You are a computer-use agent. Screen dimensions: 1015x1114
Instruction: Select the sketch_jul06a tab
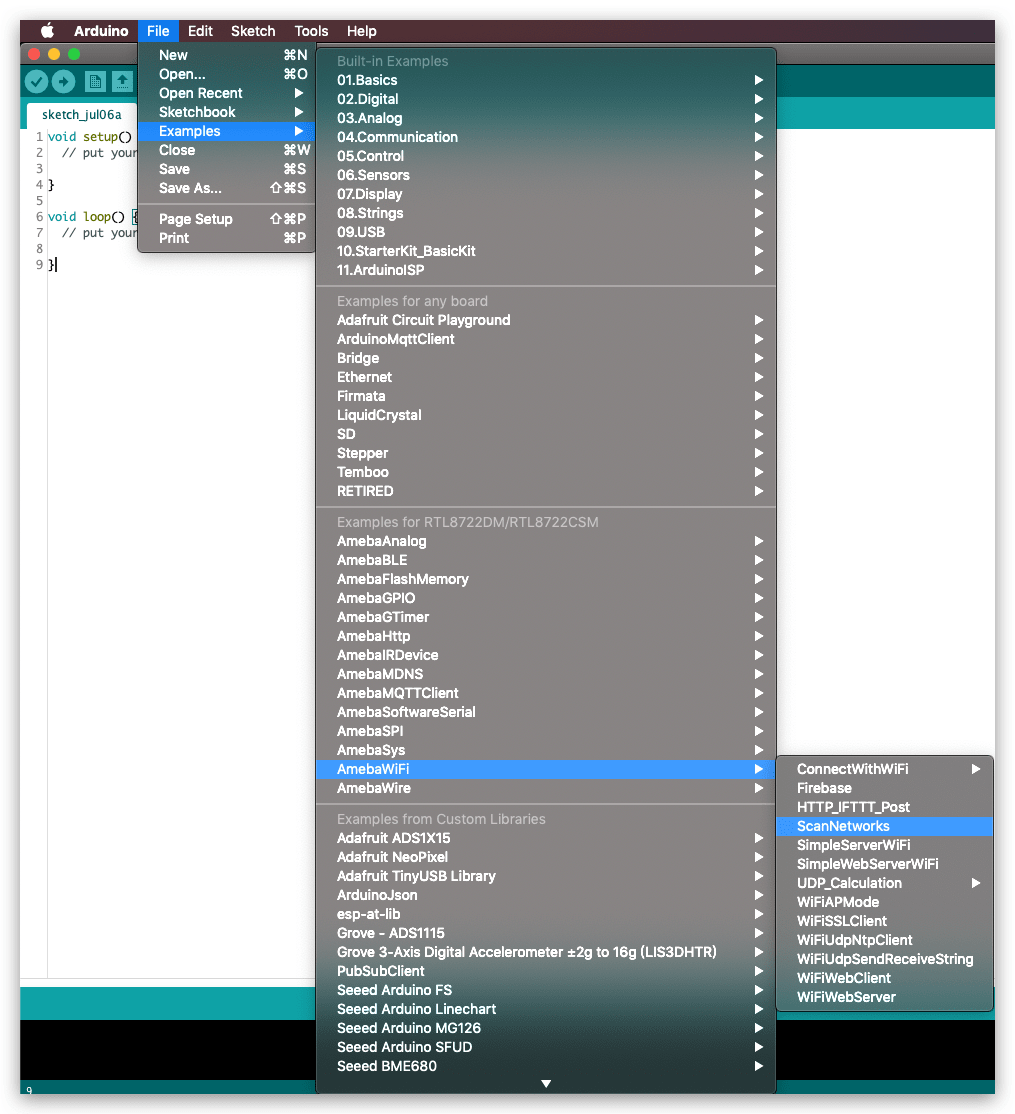(82, 114)
